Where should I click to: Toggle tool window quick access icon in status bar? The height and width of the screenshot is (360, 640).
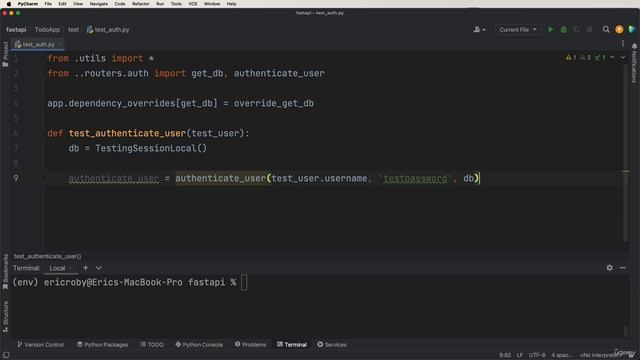pyautogui.click(x=6, y=355)
